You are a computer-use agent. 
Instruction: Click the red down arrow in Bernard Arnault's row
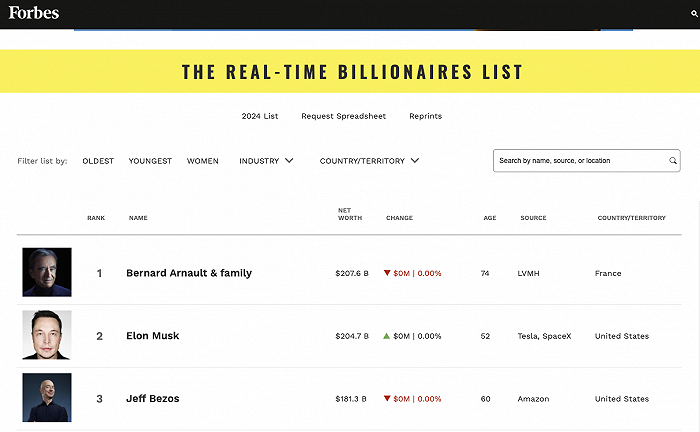[x=387, y=273]
